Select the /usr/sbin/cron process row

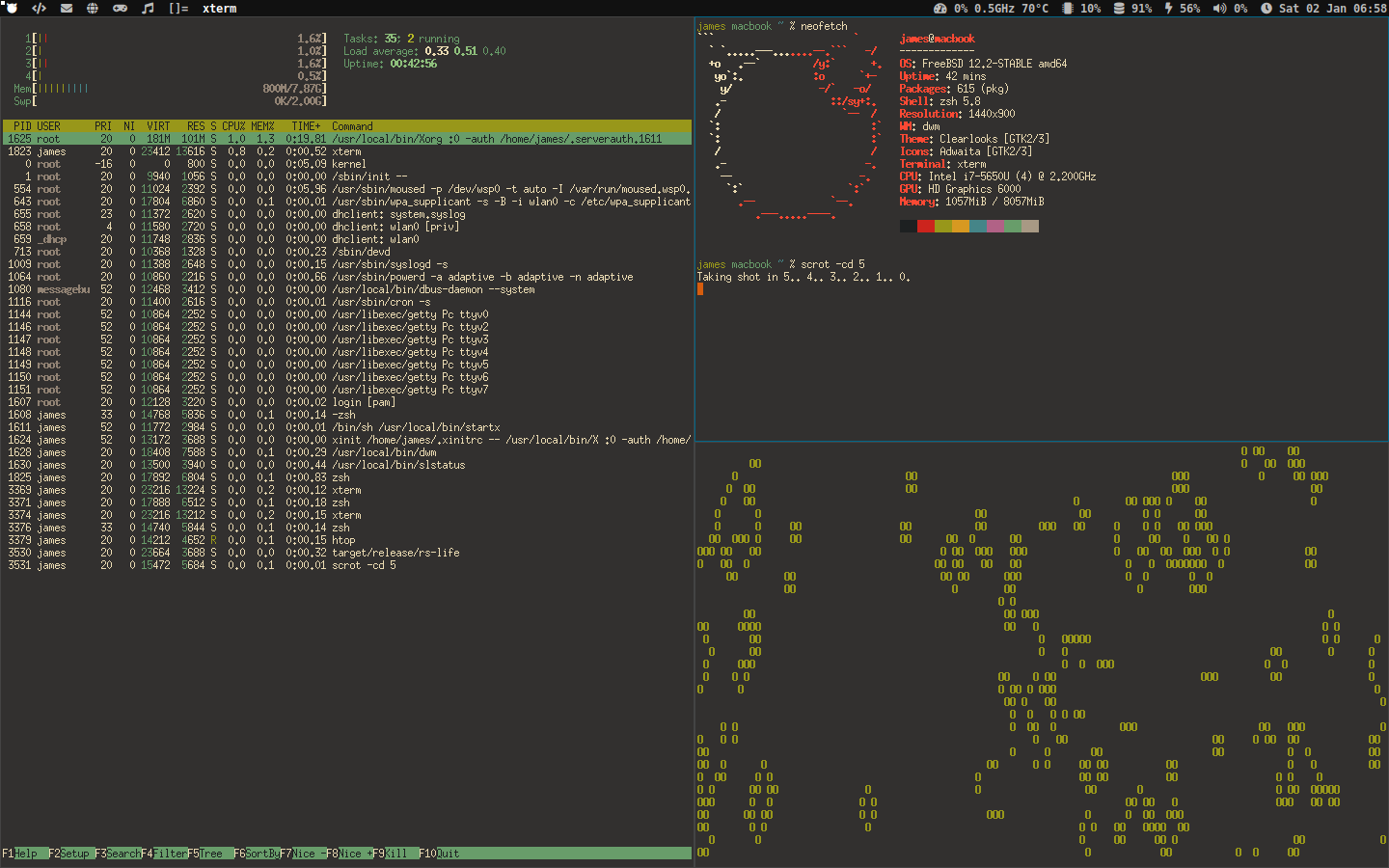(347, 302)
